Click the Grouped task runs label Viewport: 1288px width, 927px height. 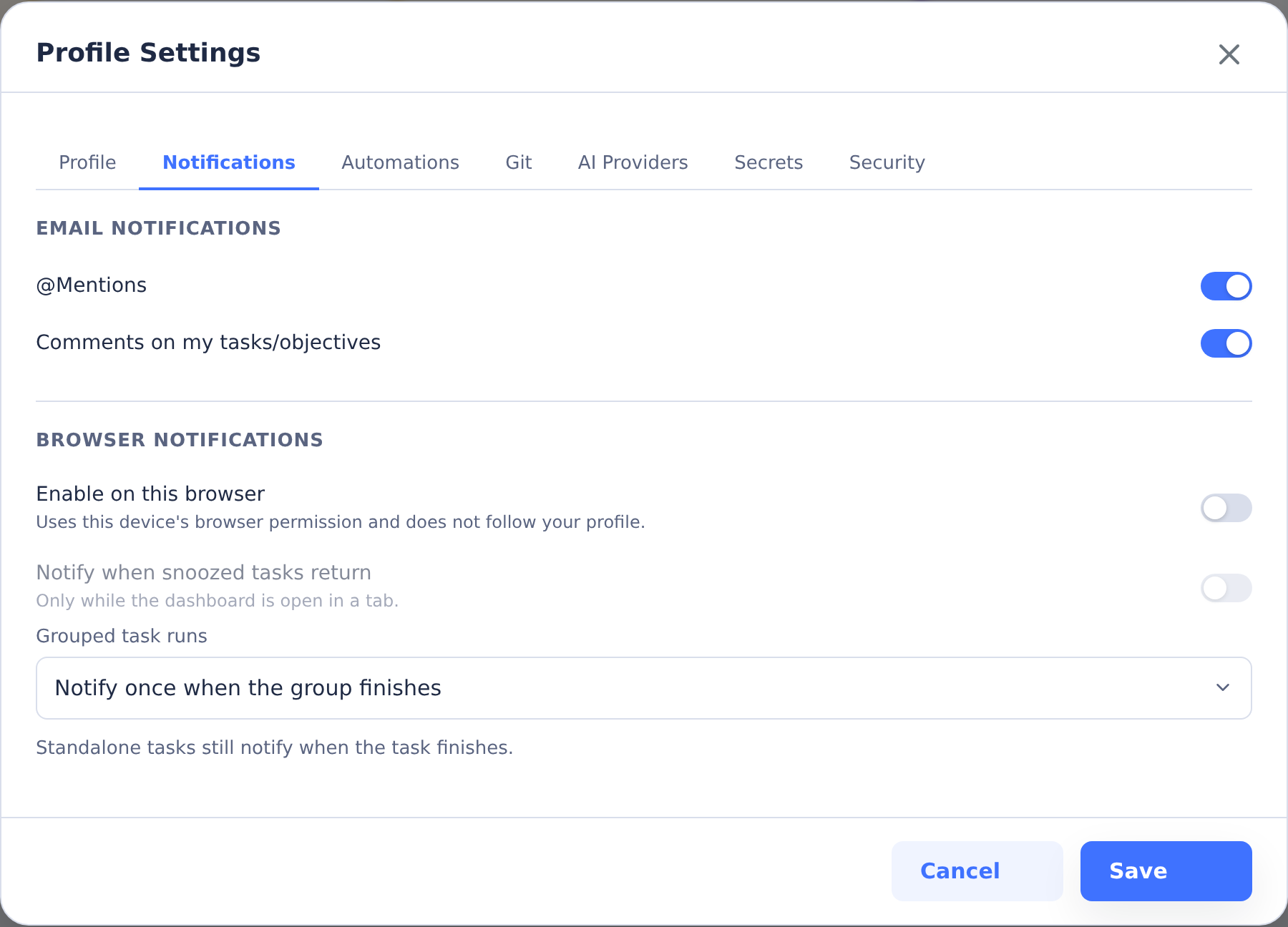click(x=122, y=636)
